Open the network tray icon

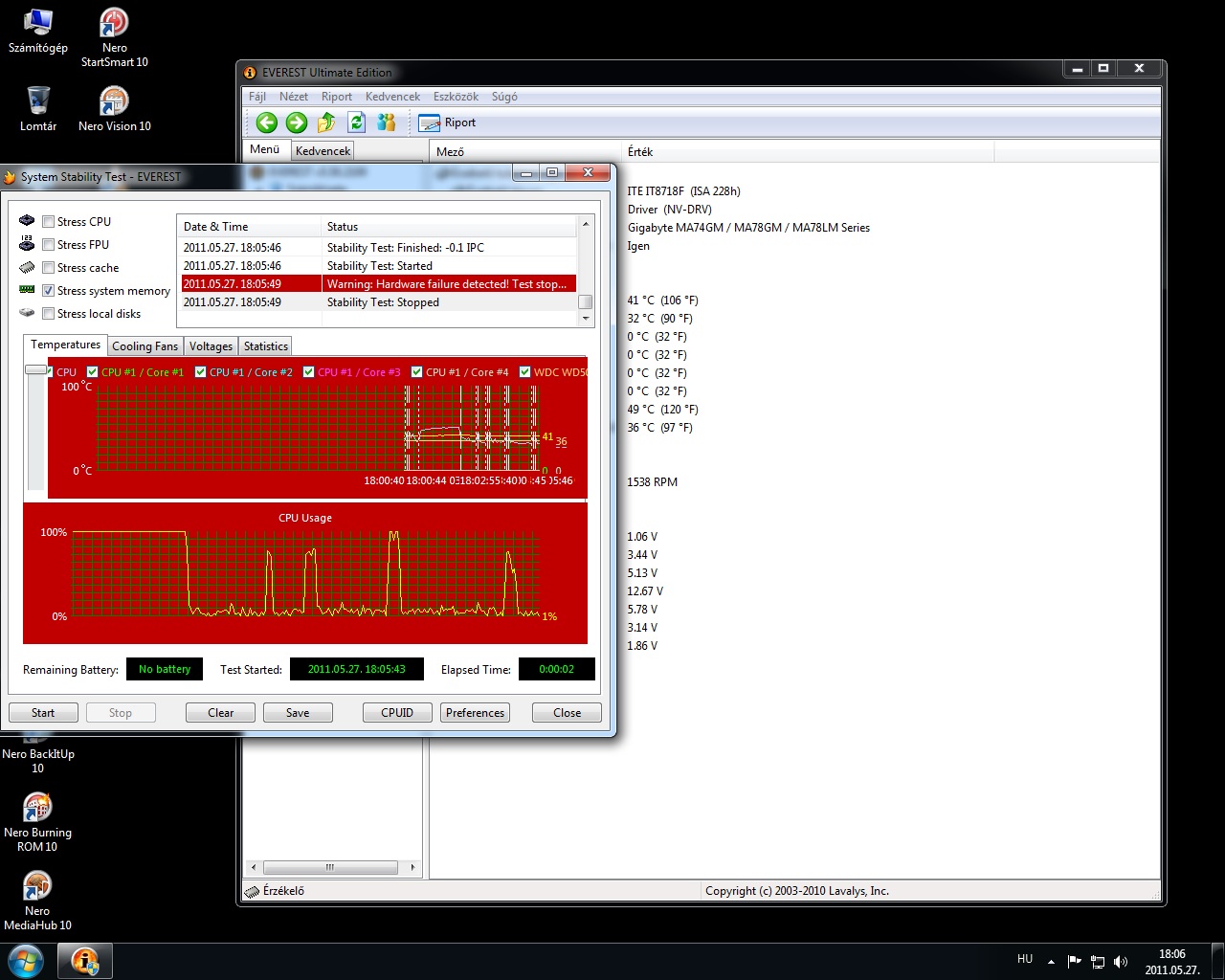tap(1098, 961)
